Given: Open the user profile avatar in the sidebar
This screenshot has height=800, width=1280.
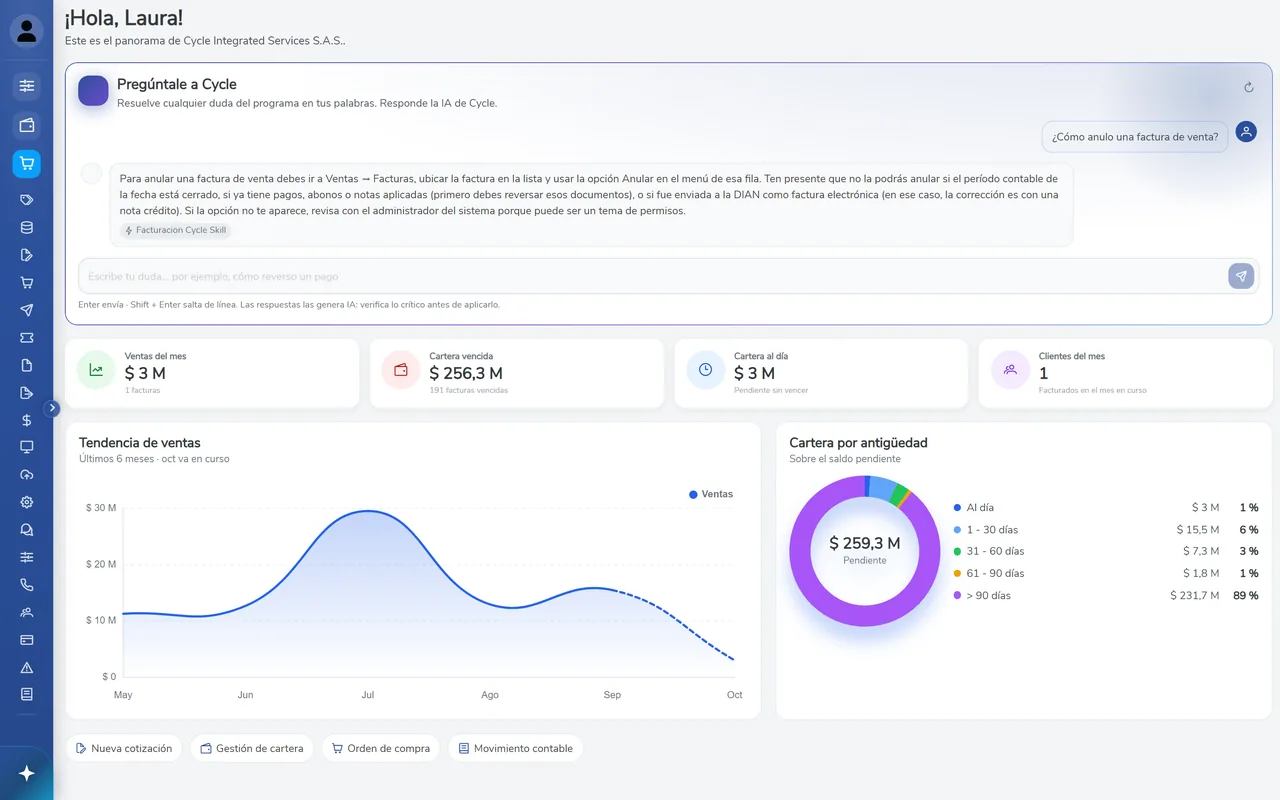Looking at the screenshot, I should pos(26,31).
